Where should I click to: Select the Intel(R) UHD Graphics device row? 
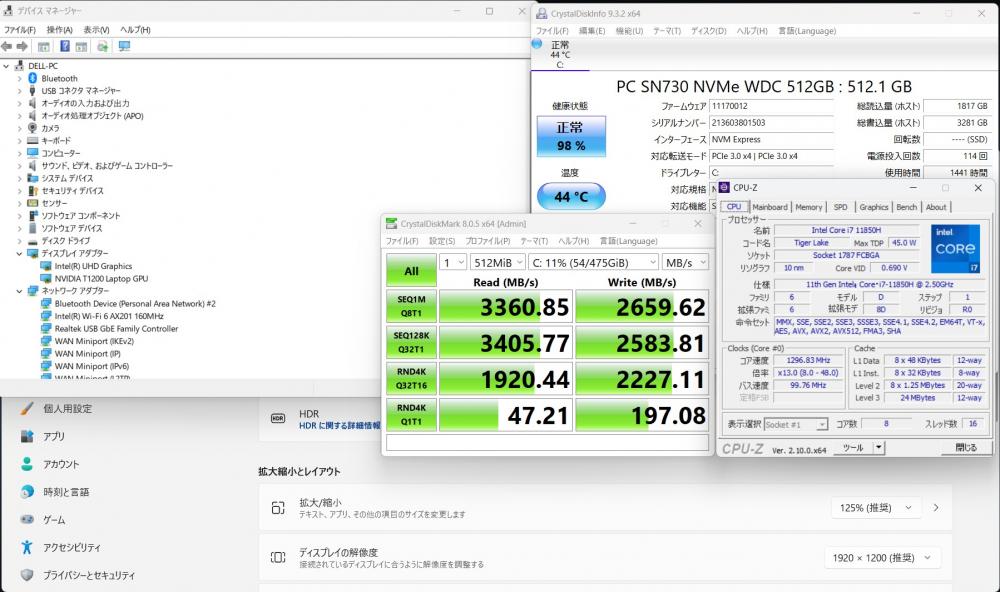pos(93,266)
